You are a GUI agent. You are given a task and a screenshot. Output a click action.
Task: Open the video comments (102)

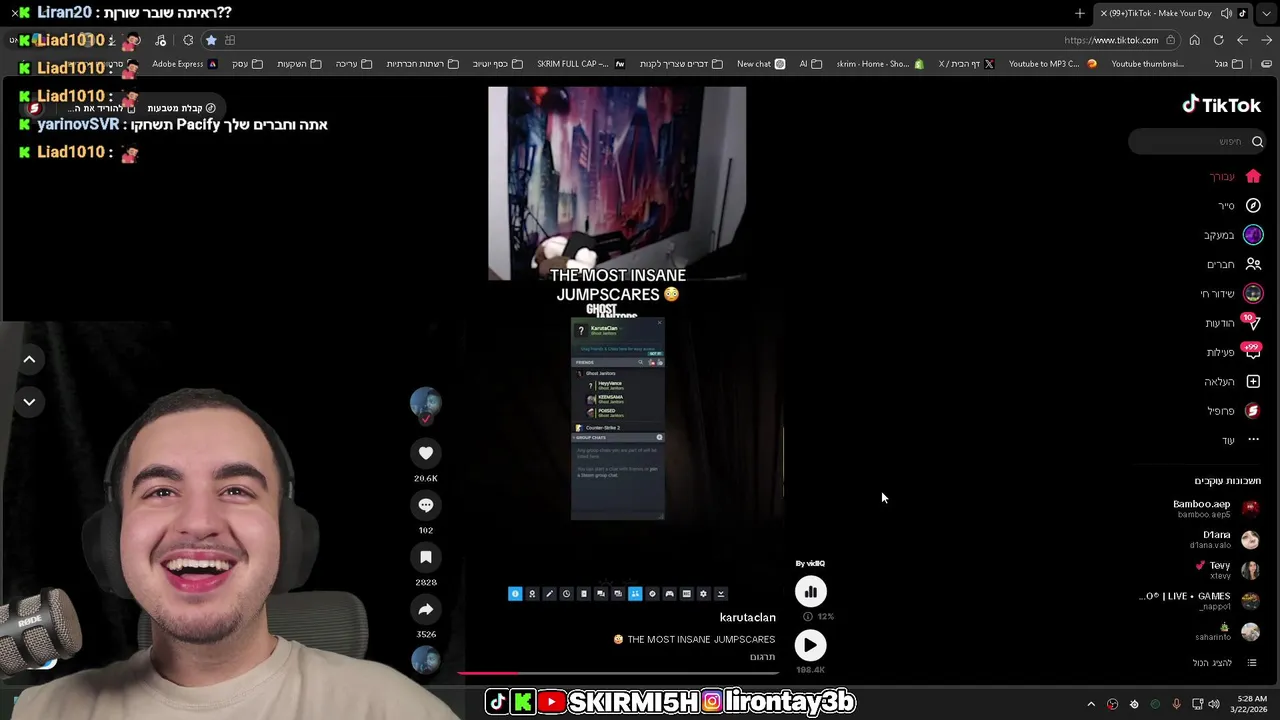click(426, 505)
